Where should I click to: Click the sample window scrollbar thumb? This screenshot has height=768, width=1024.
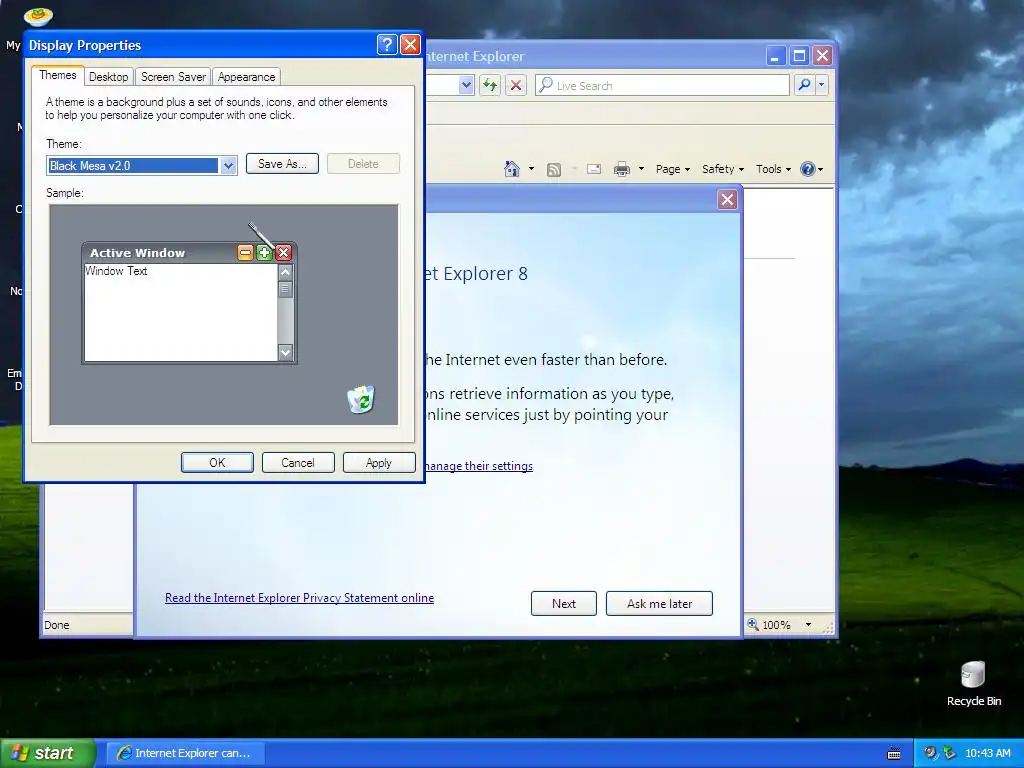point(285,289)
